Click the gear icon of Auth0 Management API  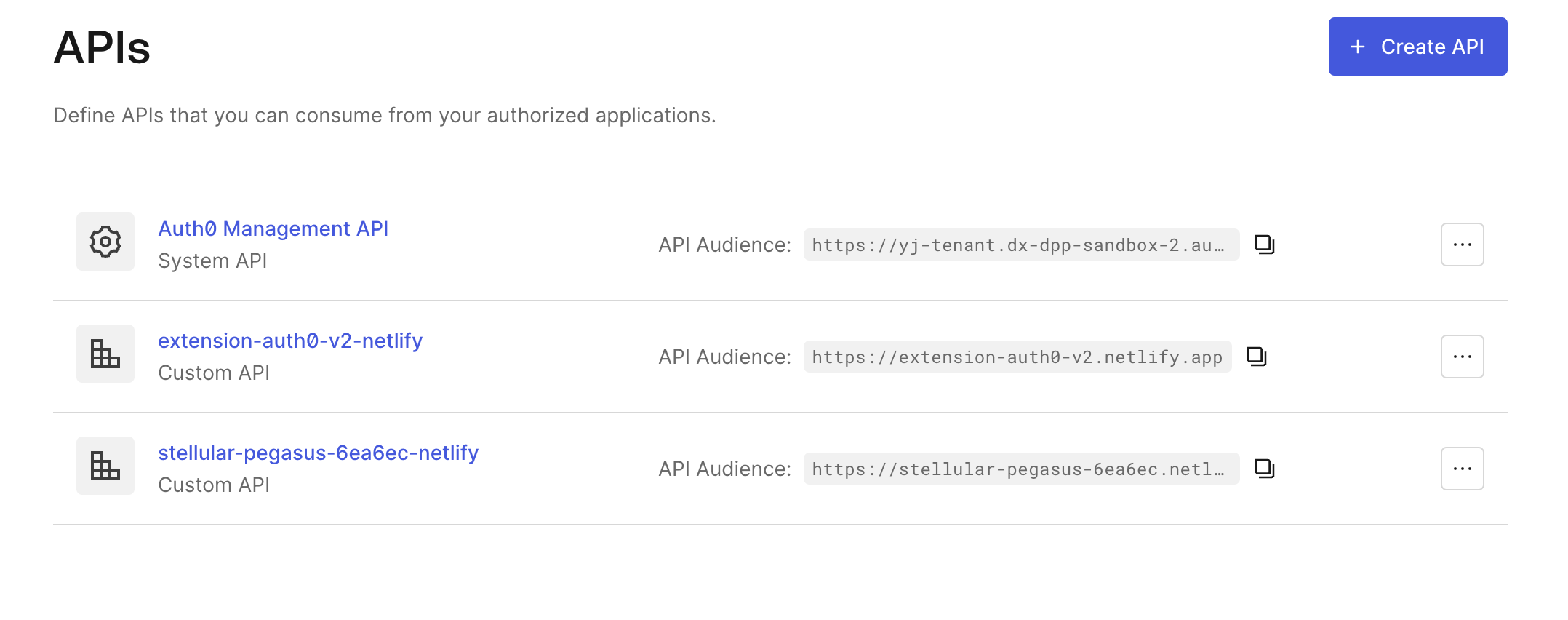[105, 242]
